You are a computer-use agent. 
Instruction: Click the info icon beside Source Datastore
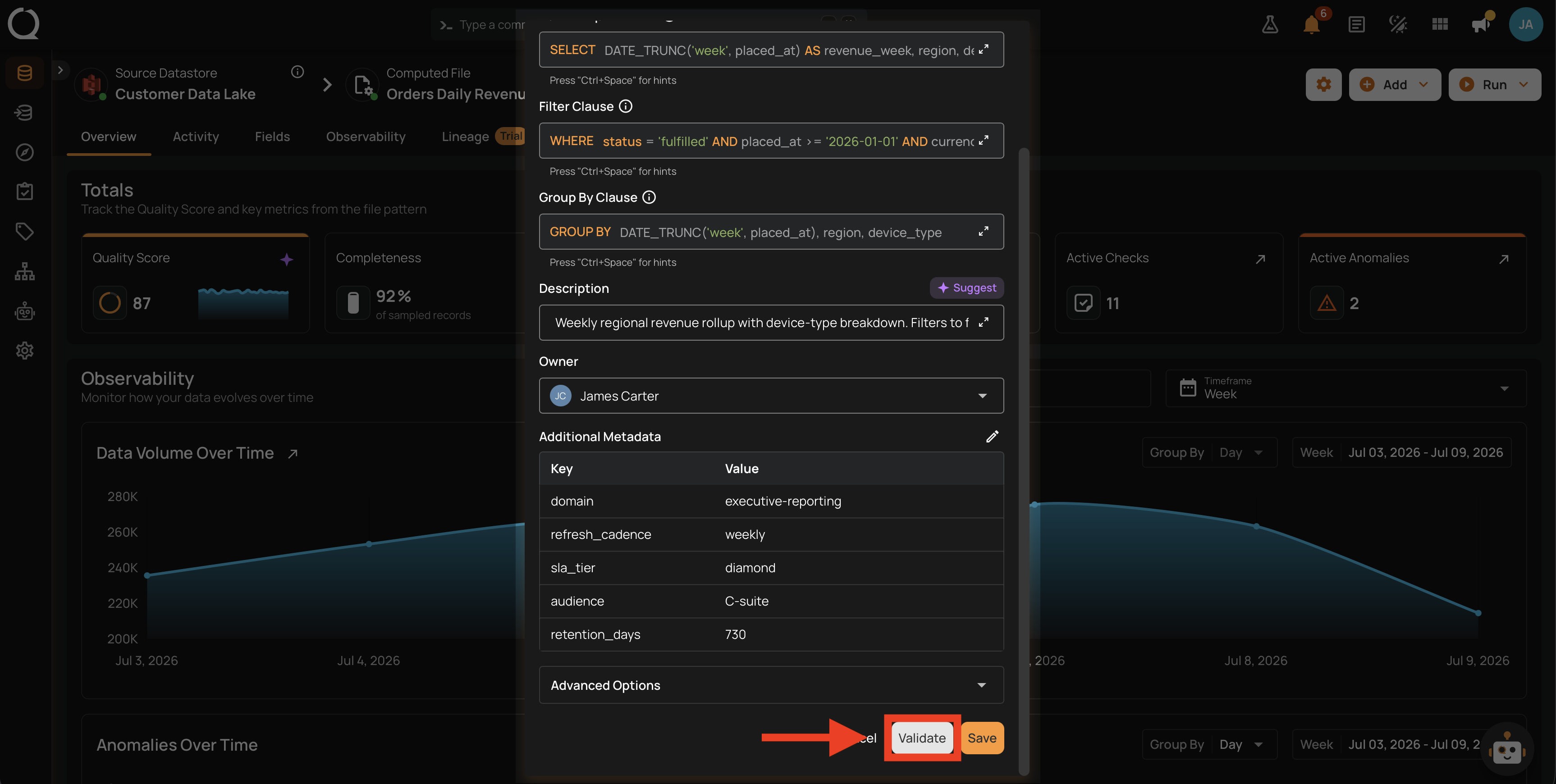(x=297, y=72)
